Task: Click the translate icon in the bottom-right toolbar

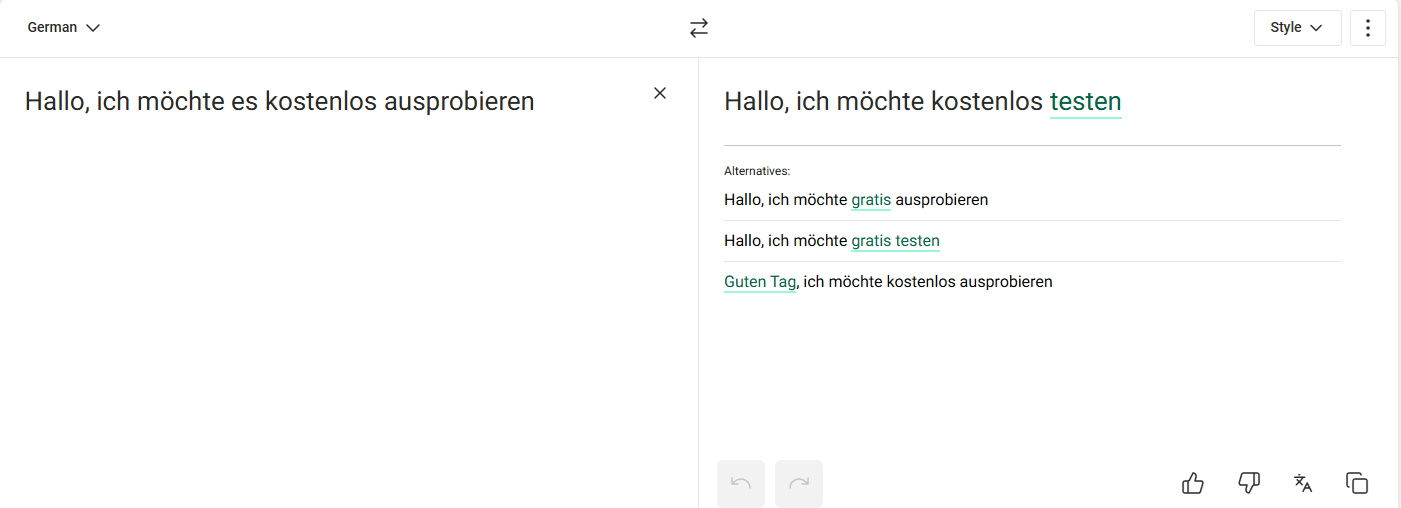Action: 1303,484
